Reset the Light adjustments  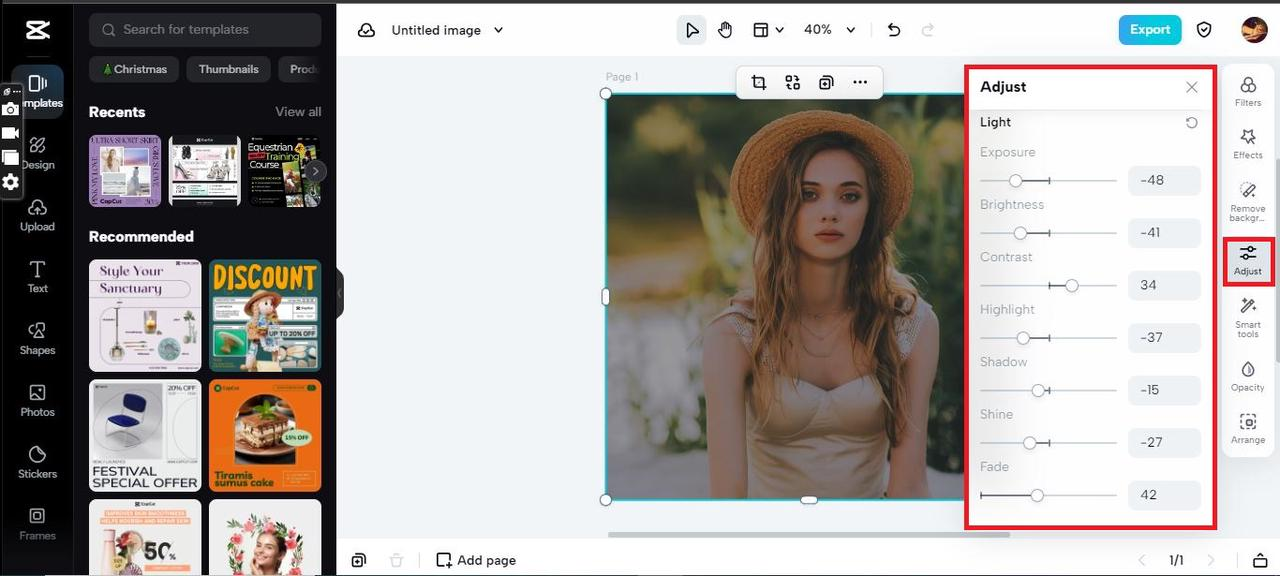(1191, 123)
